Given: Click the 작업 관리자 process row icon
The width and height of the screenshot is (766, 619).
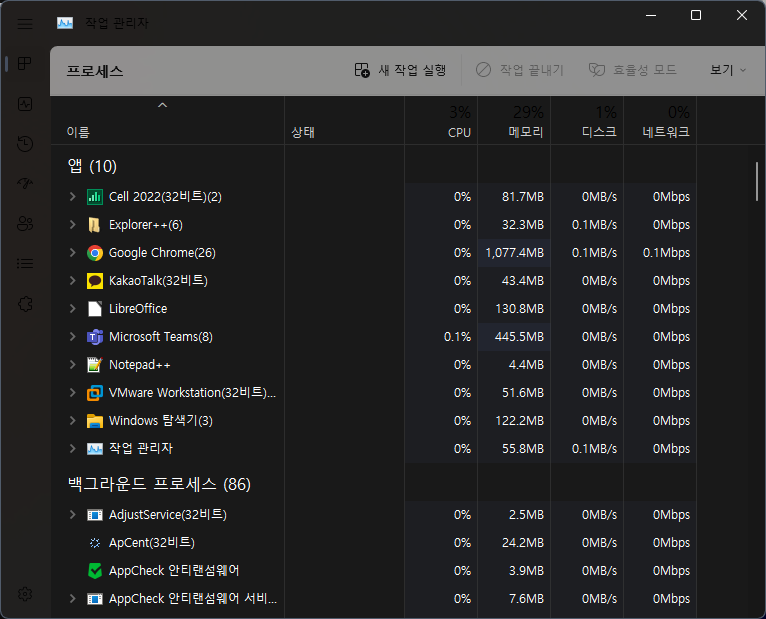Looking at the screenshot, I should (95, 449).
